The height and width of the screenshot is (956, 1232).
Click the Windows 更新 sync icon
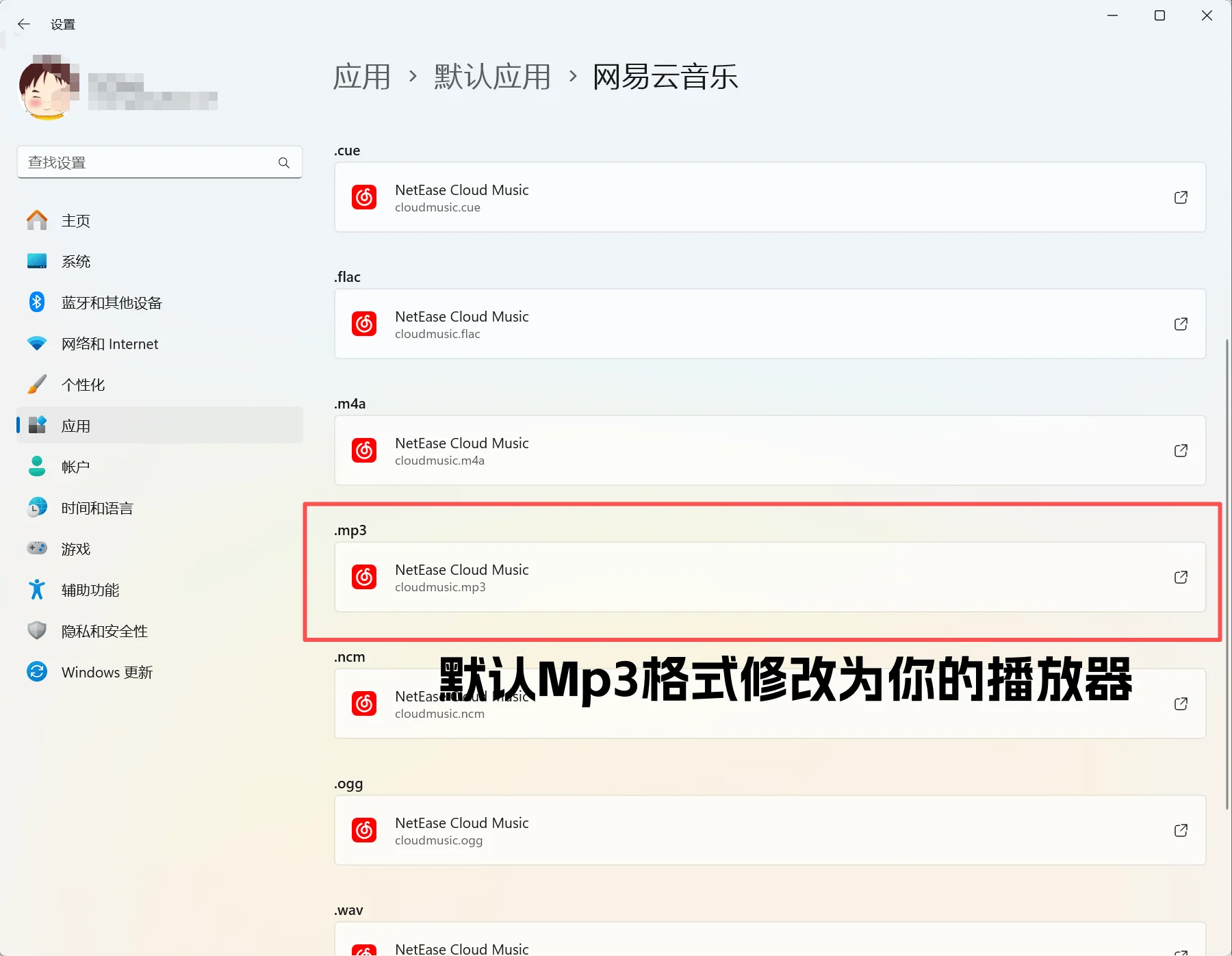(x=37, y=672)
